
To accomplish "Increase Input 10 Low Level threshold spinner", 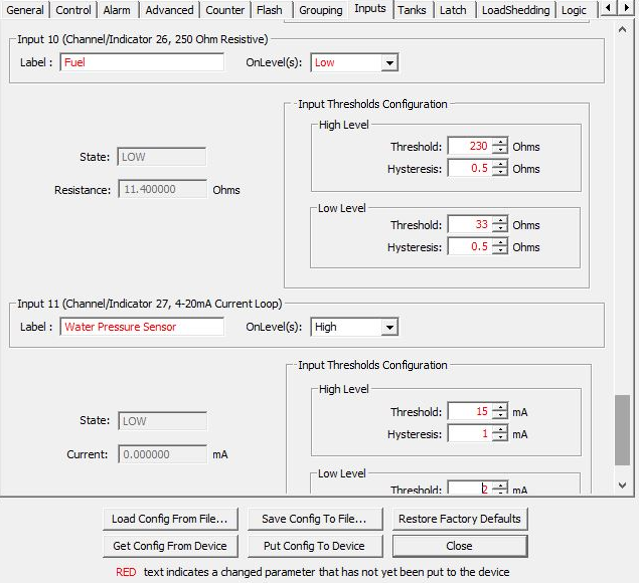I will [500, 220].
